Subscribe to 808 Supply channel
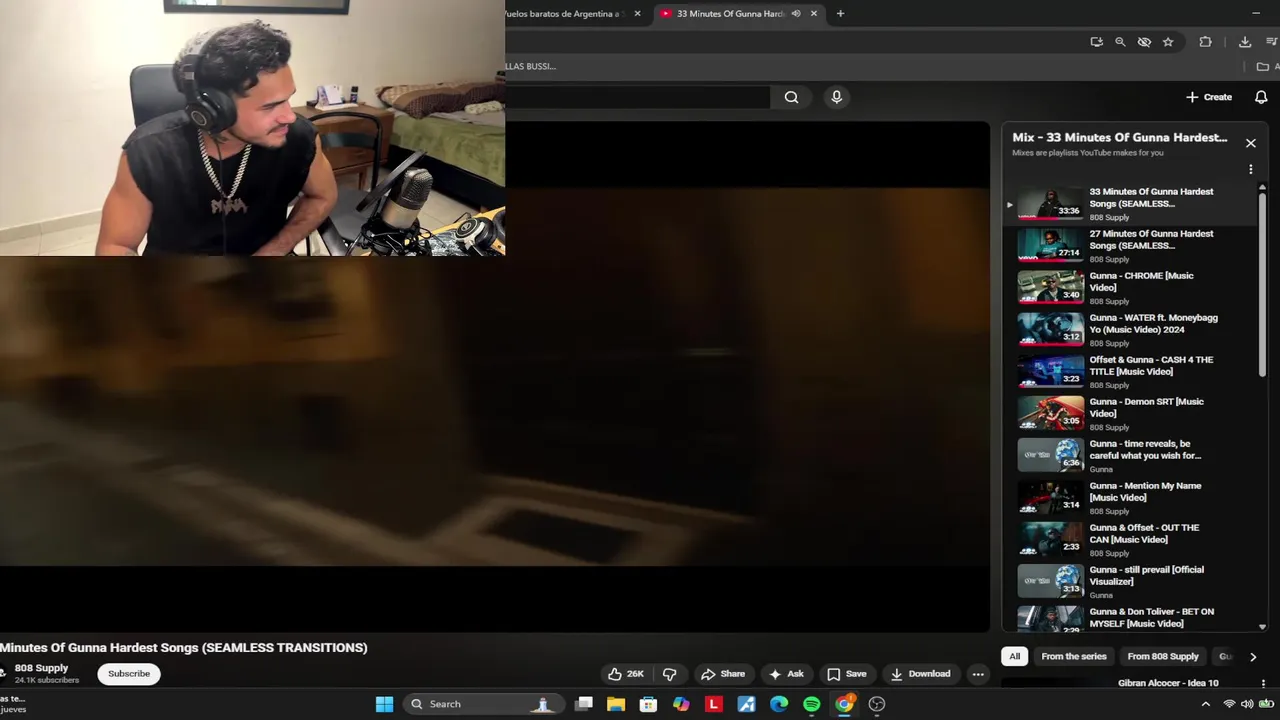Screen dimensions: 1280x720 click(129, 674)
